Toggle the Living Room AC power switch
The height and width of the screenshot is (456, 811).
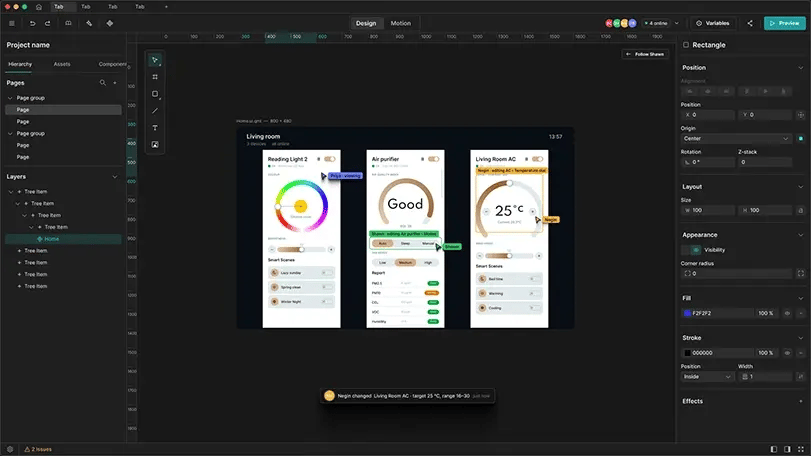coord(537,159)
